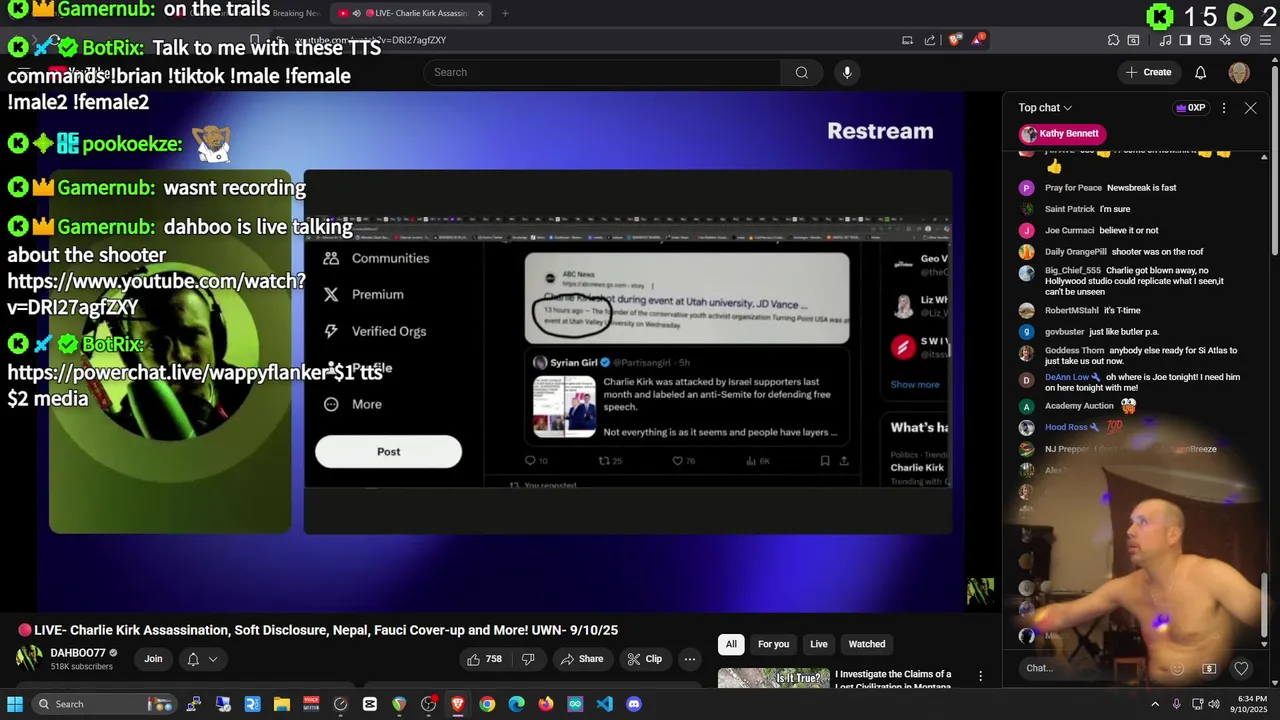Open Brave Rewards triangle icon
This screenshot has width=1280, height=720.
pos(978,40)
